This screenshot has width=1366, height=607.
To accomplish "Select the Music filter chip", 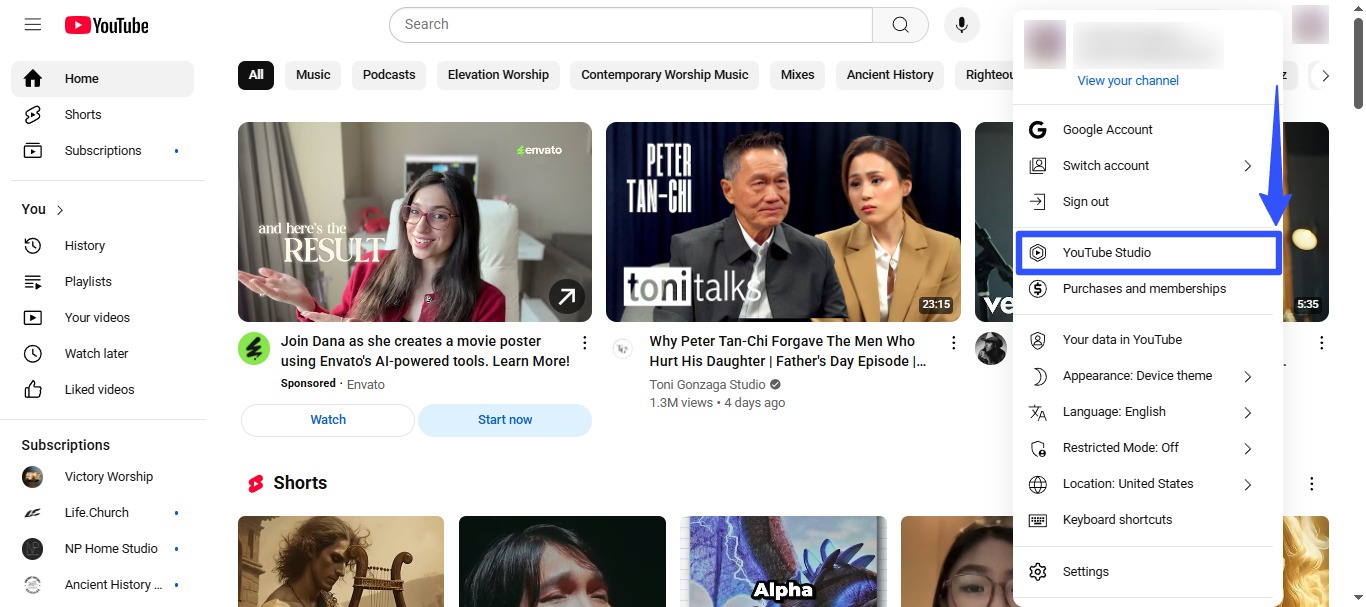I will point(312,74).
